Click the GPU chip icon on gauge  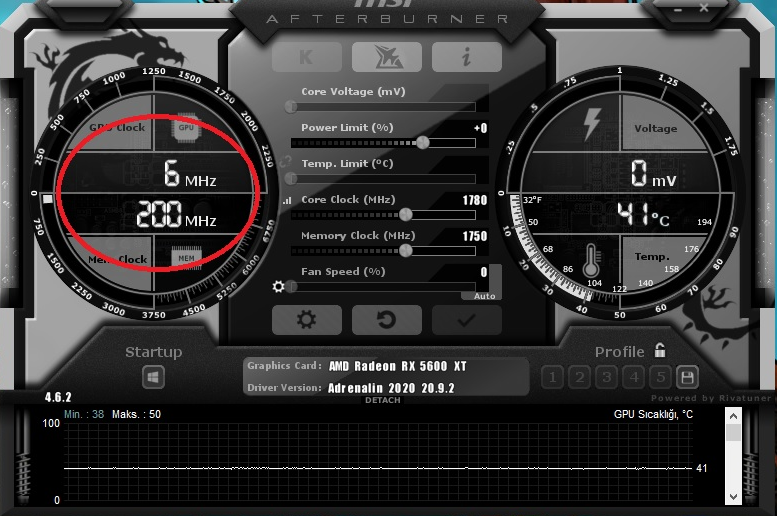(x=186, y=128)
